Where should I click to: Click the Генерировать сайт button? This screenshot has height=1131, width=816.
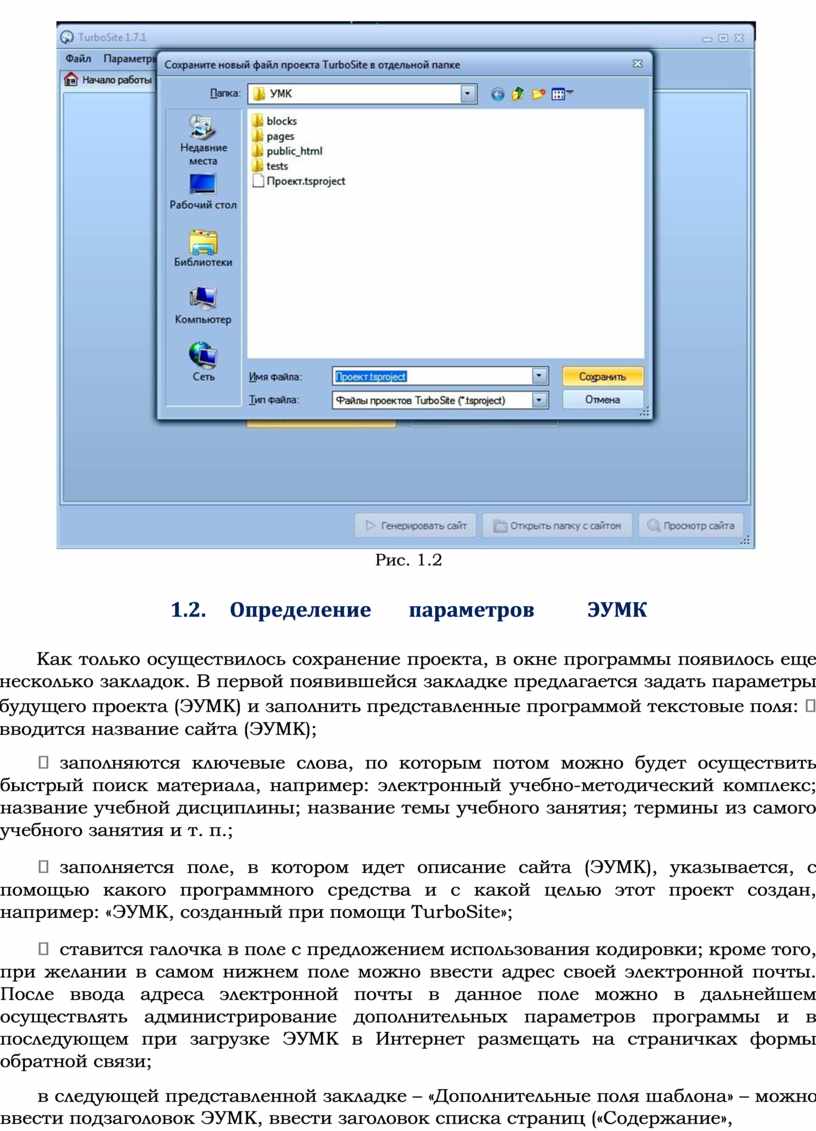tap(416, 526)
